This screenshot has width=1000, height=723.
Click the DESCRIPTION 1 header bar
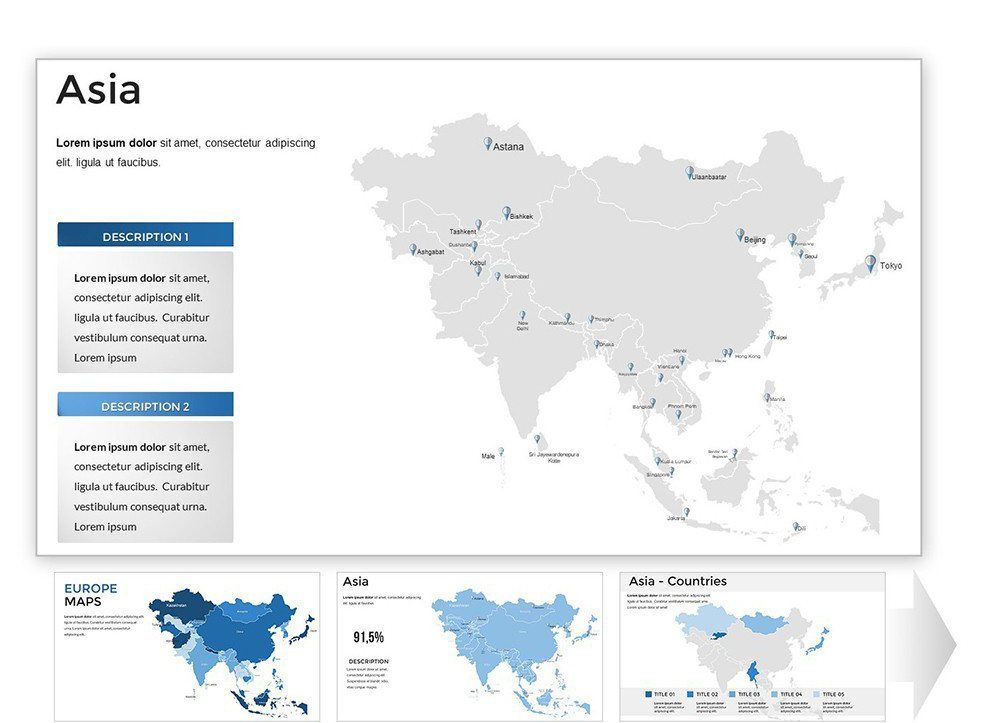point(145,236)
